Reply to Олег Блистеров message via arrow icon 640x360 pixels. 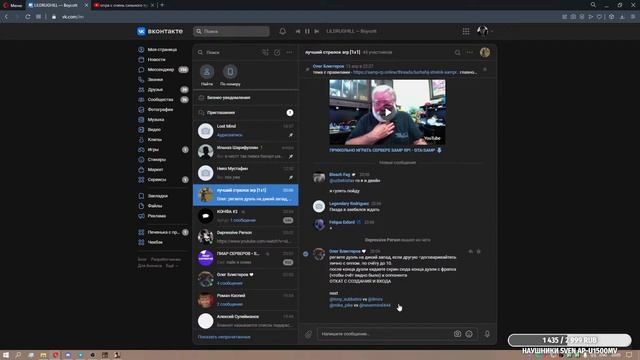[x=471, y=251]
